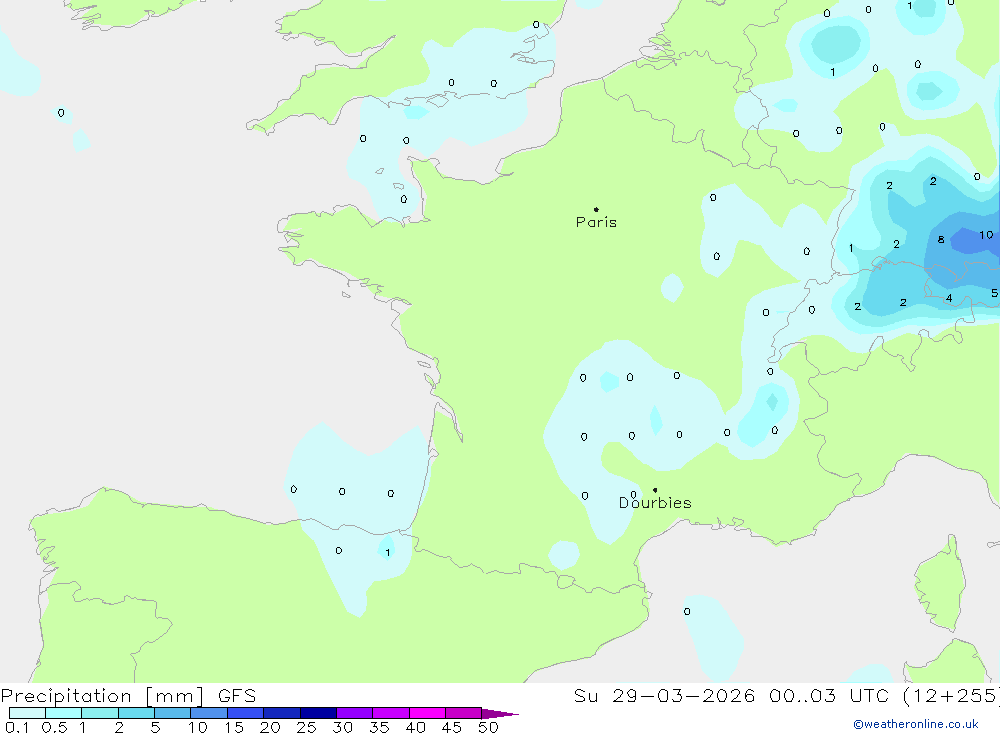Click the legend swatch between 5 and 10

point(172,713)
